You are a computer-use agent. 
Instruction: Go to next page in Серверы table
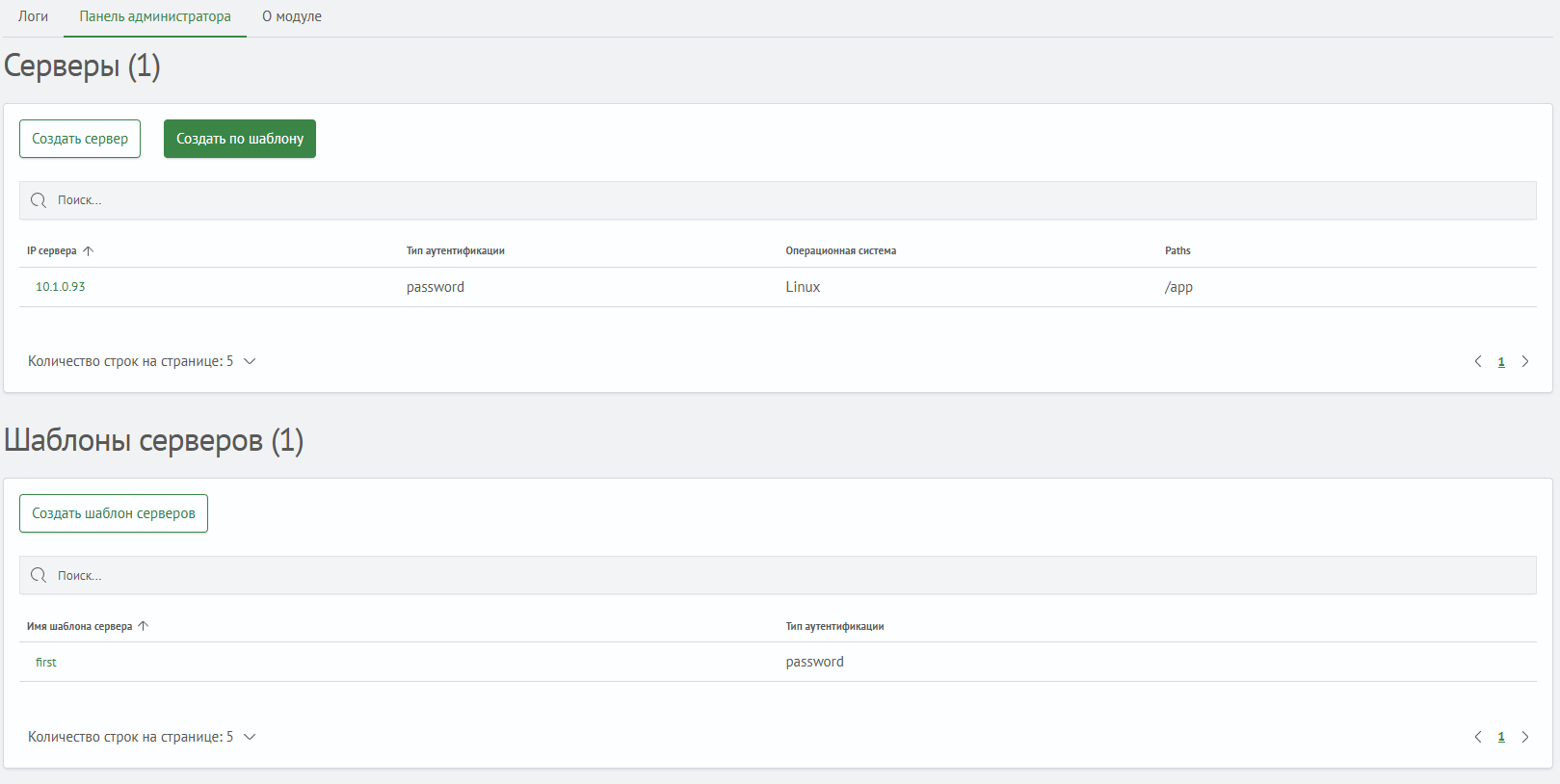click(x=1525, y=361)
